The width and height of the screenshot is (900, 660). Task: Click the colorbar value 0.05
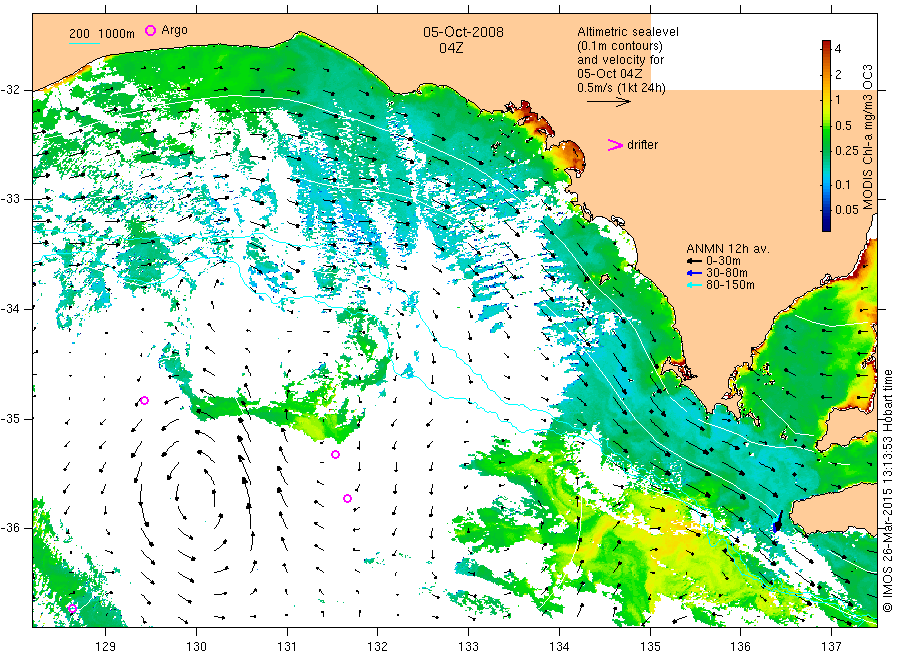[847, 209]
